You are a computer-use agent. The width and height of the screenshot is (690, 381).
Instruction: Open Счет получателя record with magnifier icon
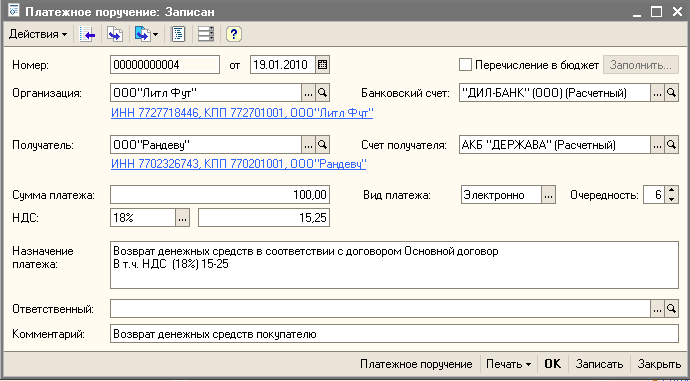[672, 144]
